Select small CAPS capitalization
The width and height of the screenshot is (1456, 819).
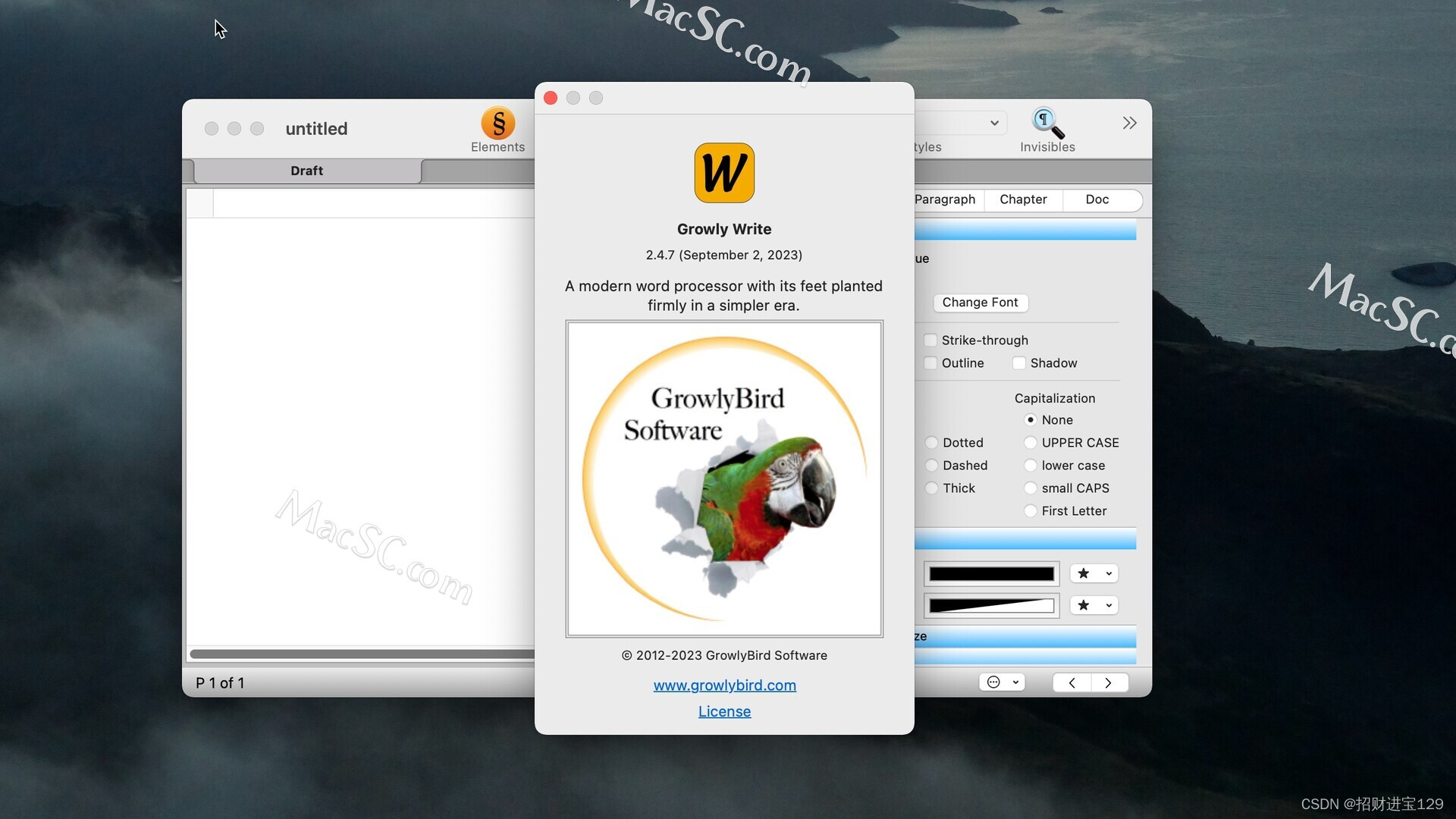(x=1030, y=488)
